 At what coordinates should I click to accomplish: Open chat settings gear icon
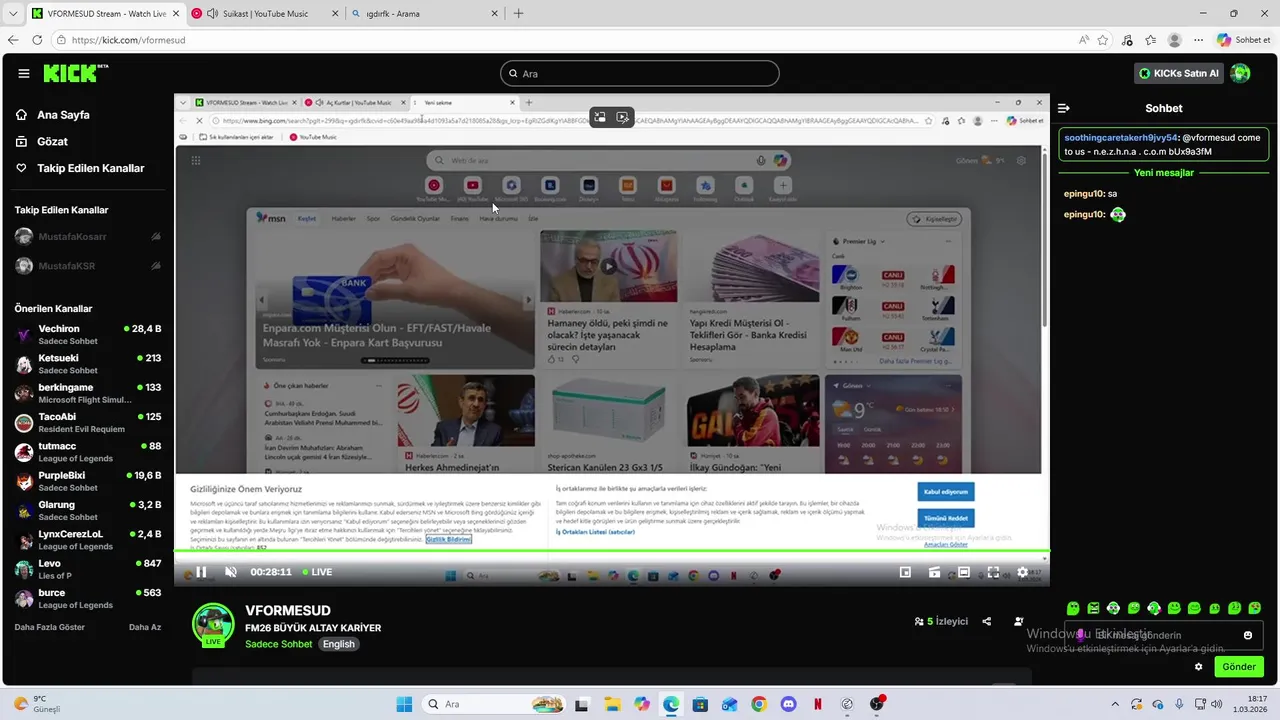[x=1198, y=667]
